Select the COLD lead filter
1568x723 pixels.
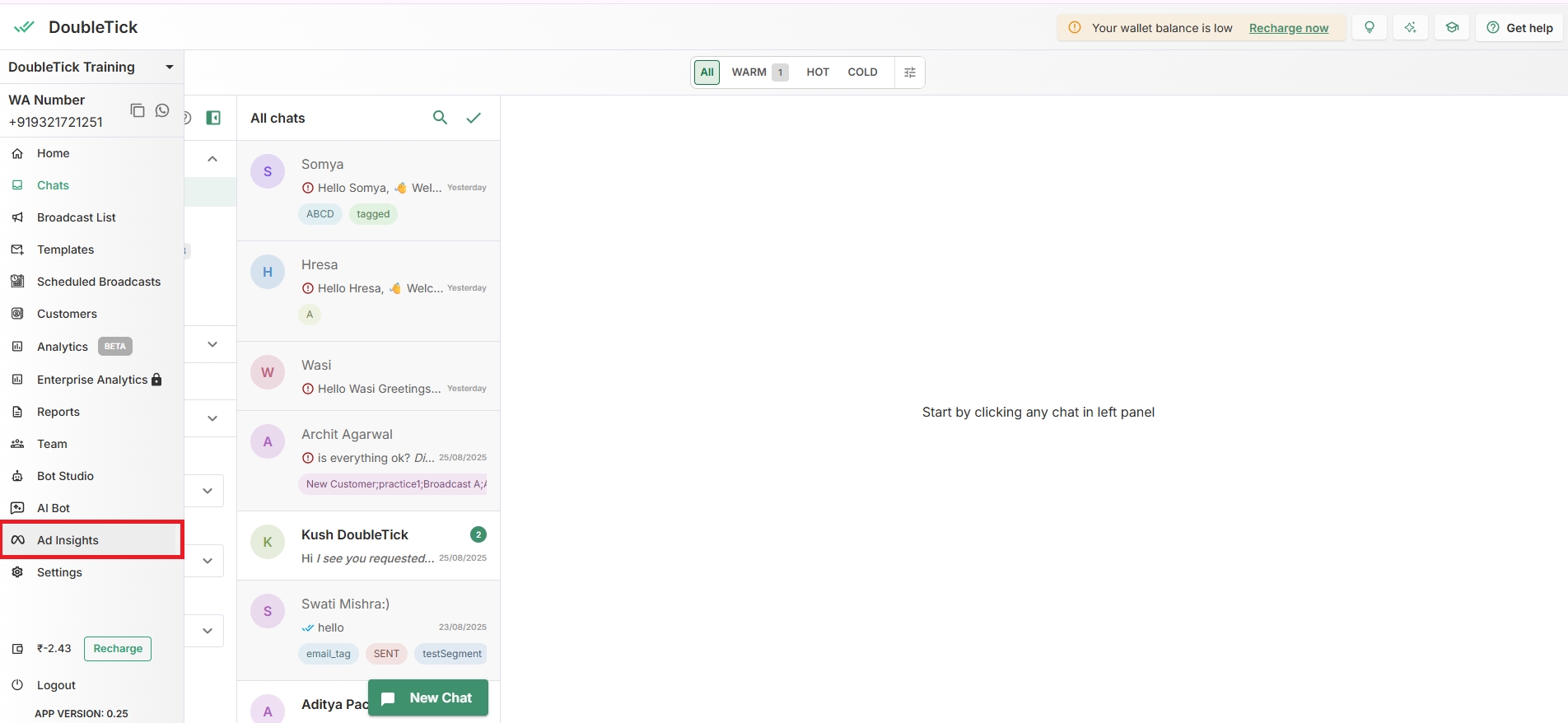pyautogui.click(x=862, y=72)
